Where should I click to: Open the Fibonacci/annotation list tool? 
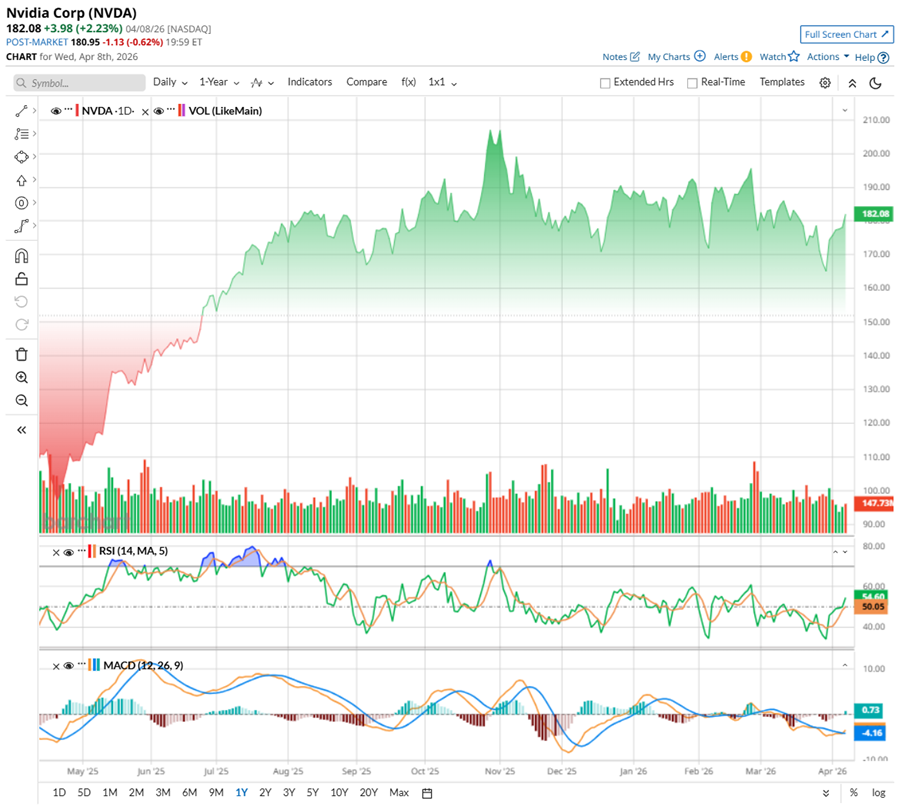[21, 134]
